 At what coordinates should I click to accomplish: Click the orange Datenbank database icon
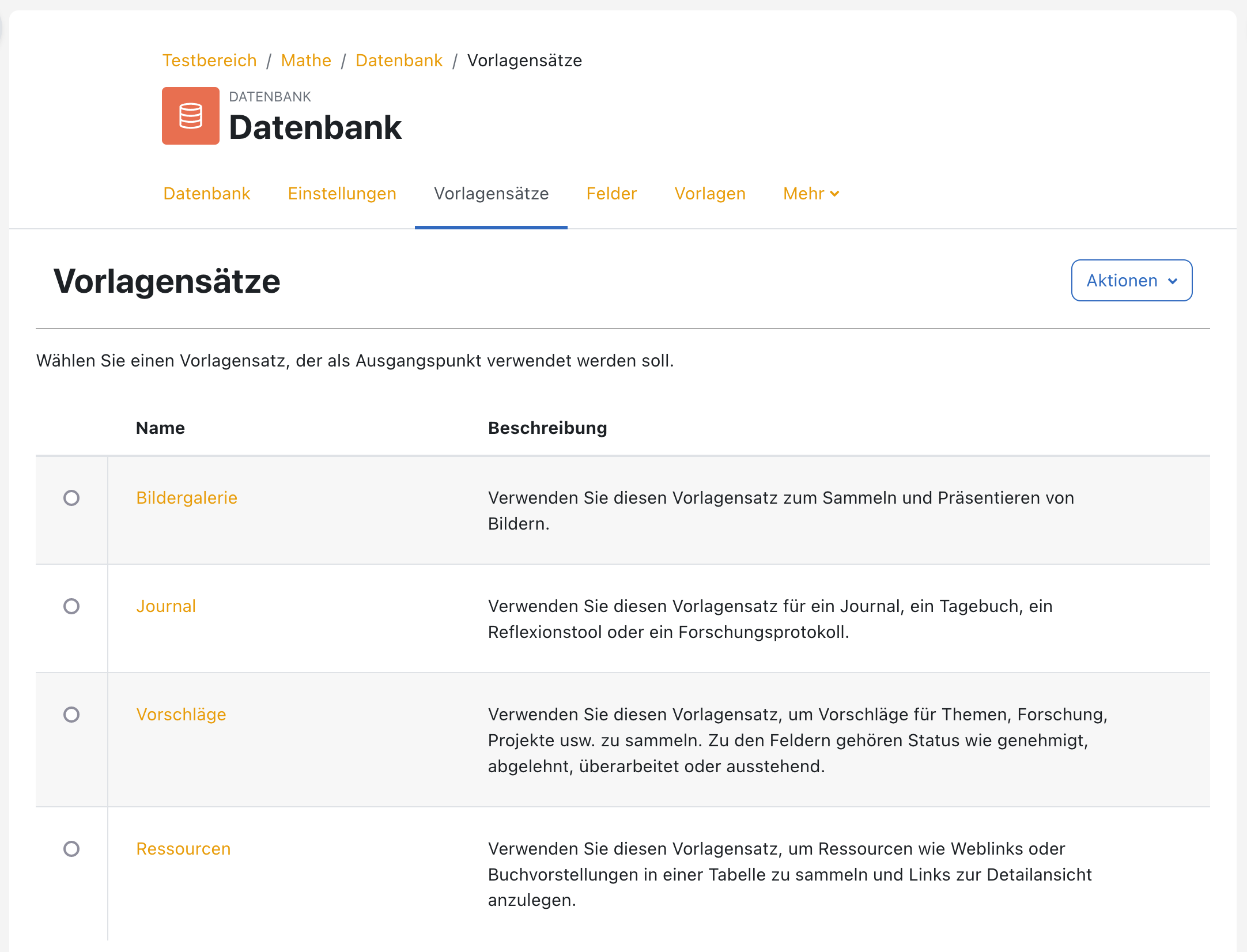(x=191, y=116)
